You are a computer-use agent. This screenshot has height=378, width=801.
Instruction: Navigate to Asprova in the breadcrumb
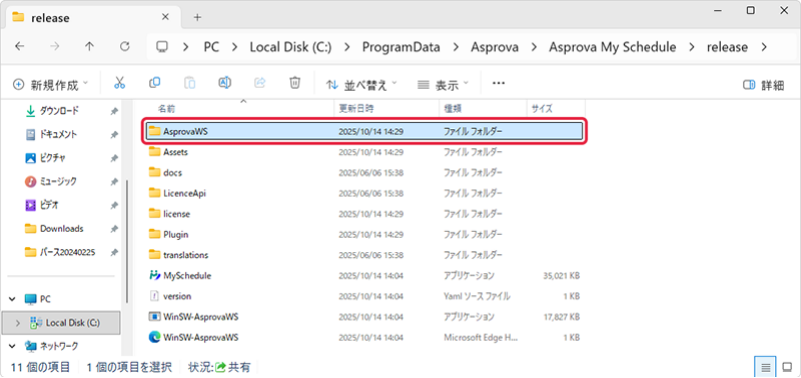pyautogui.click(x=494, y=47)
